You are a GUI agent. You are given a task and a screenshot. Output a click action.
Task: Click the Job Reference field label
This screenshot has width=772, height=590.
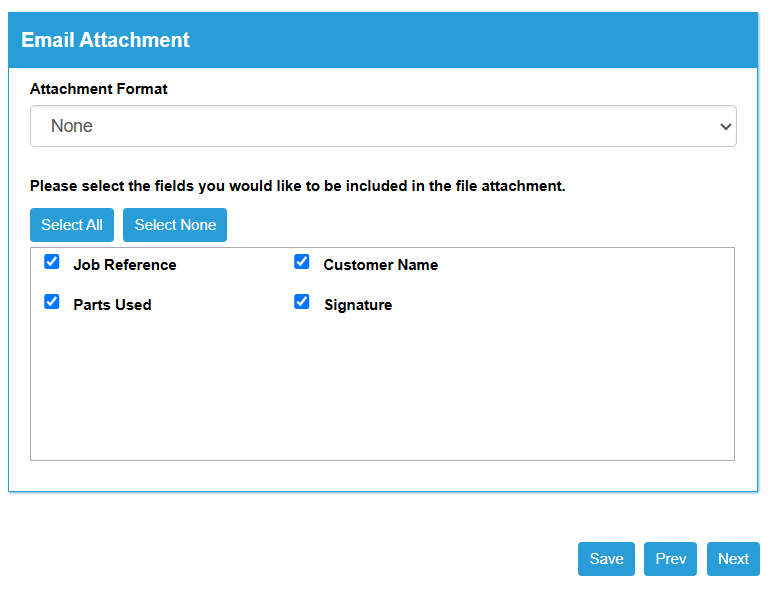[125, 265]
